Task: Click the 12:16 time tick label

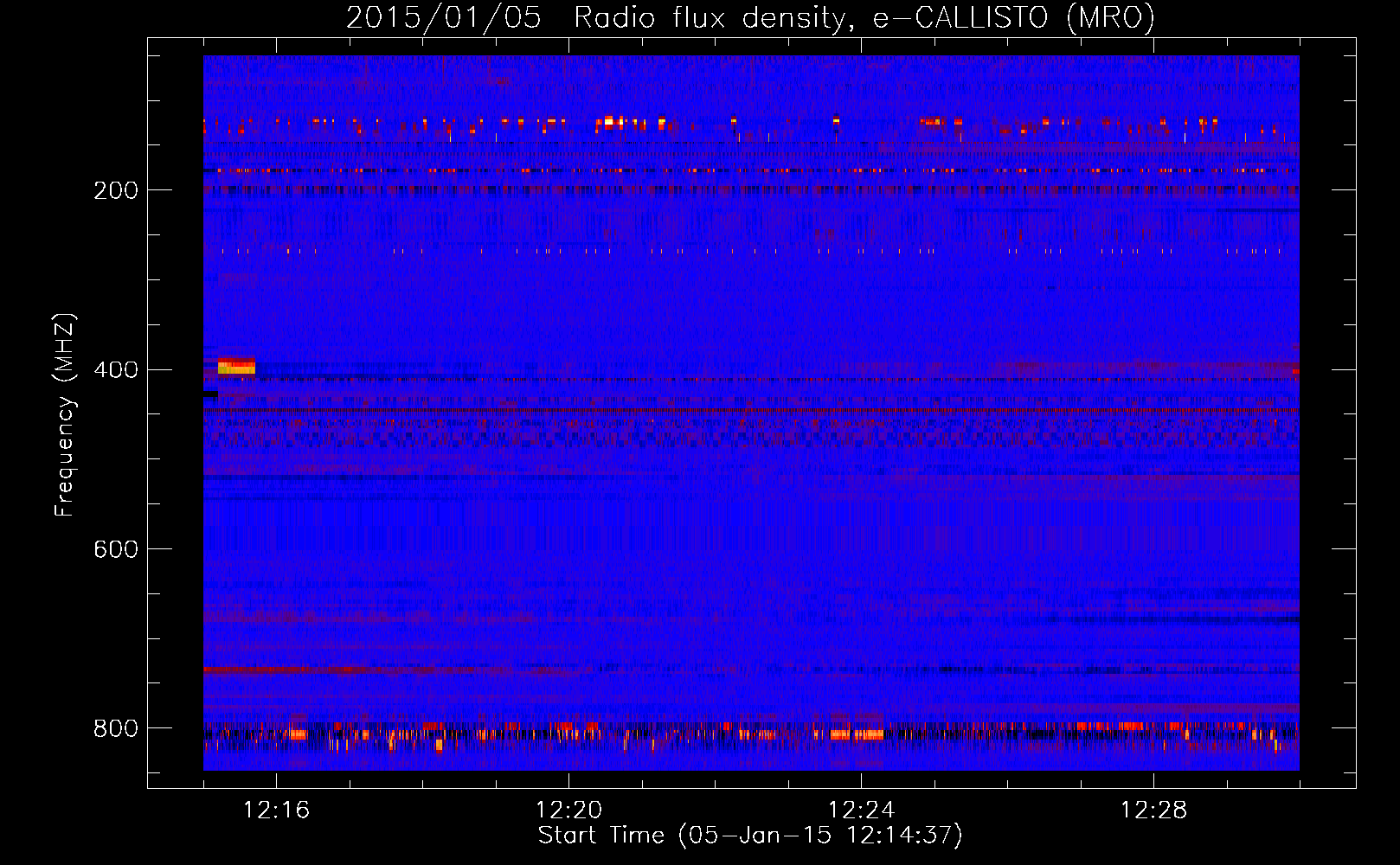Action: tap(277, 810)
